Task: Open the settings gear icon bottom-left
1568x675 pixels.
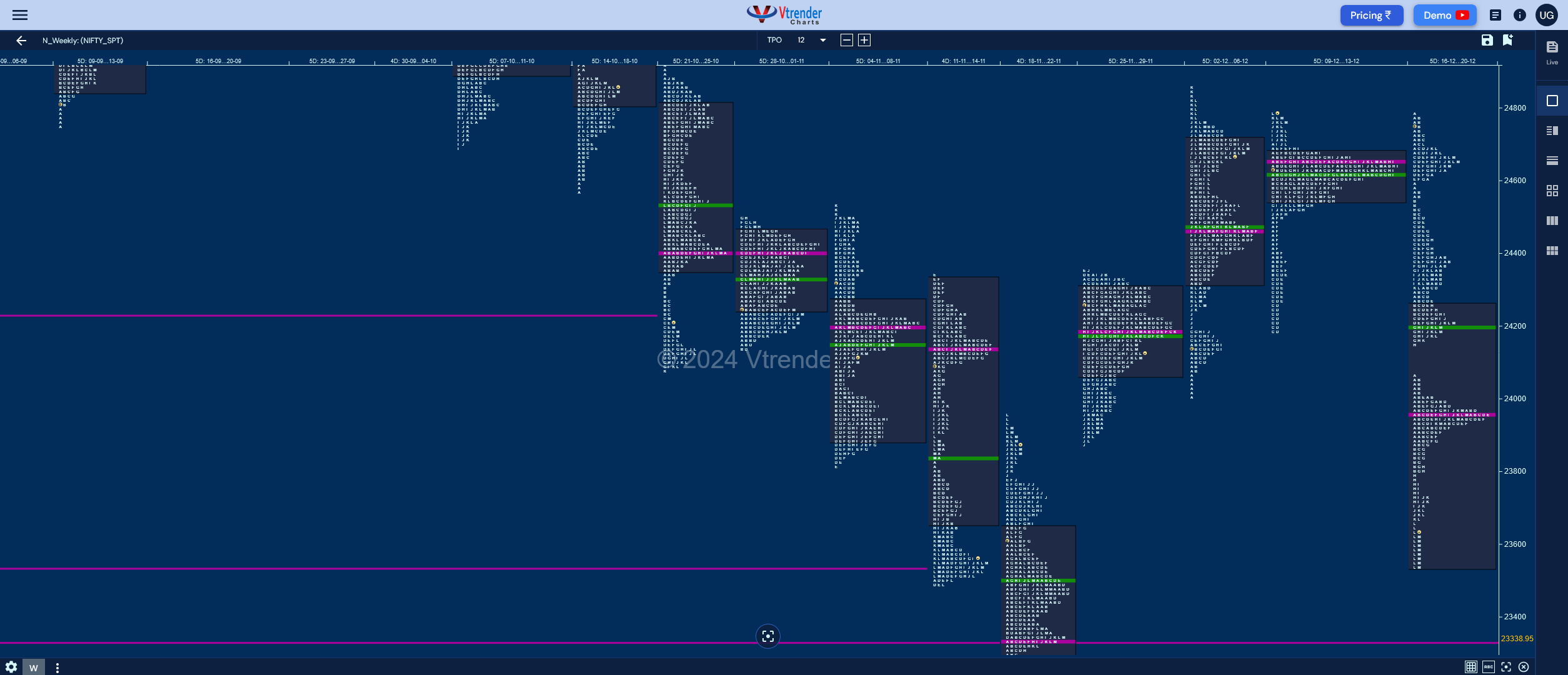Action: coord(10,667)
